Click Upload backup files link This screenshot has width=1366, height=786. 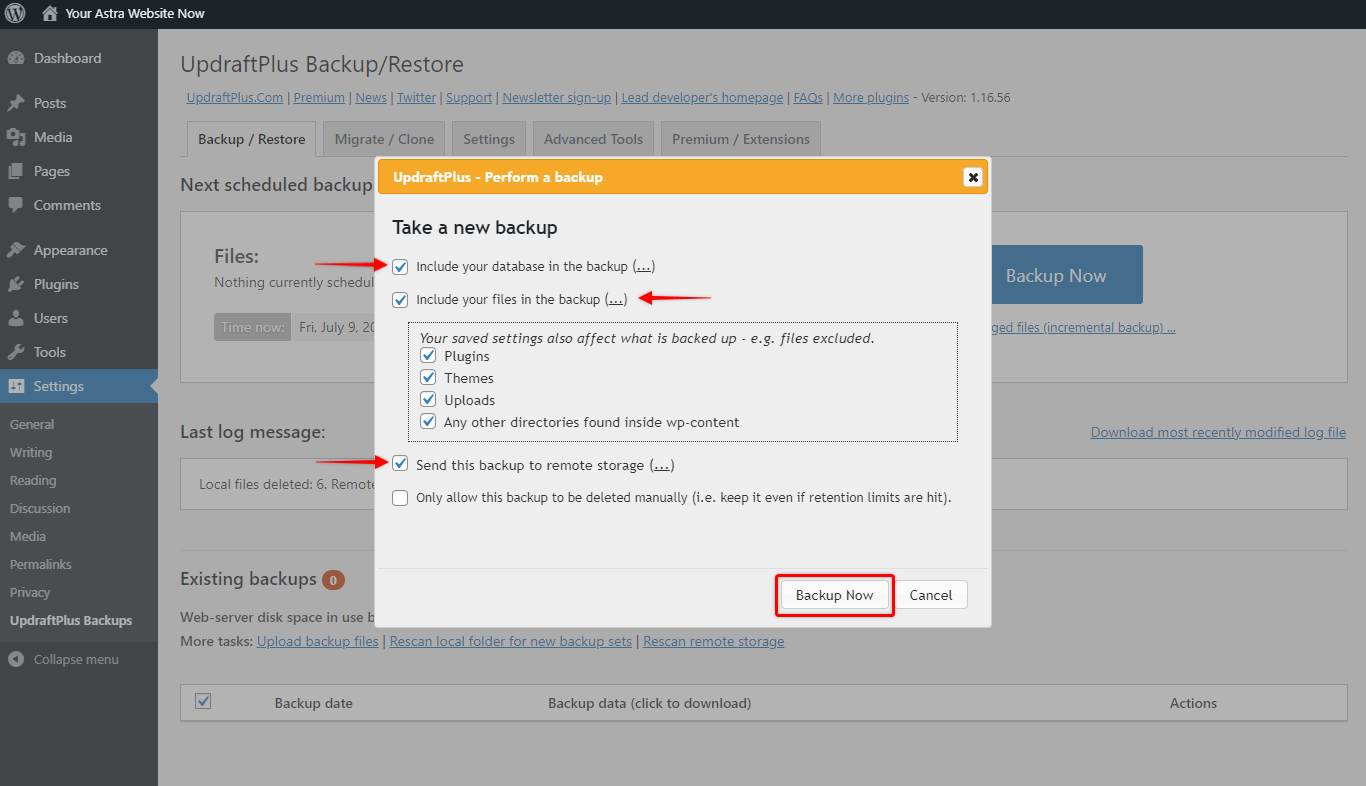[x=318, y=641]
